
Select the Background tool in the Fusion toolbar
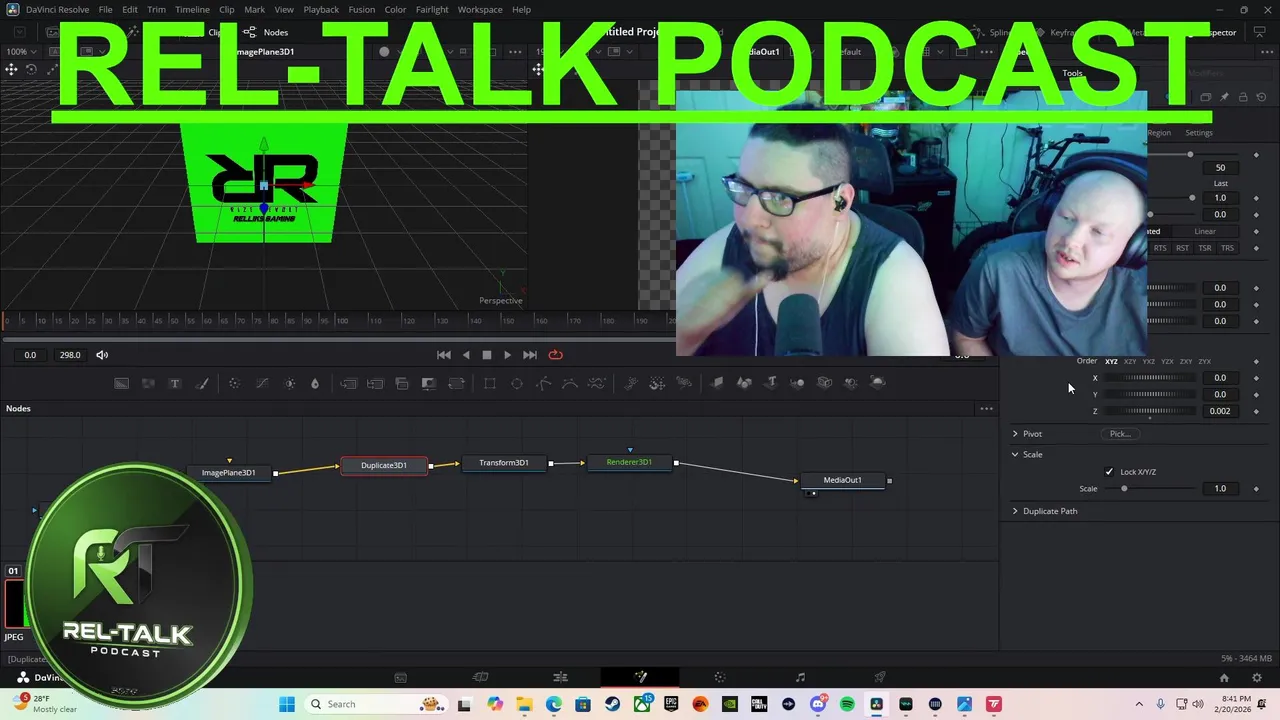(121, 383)
